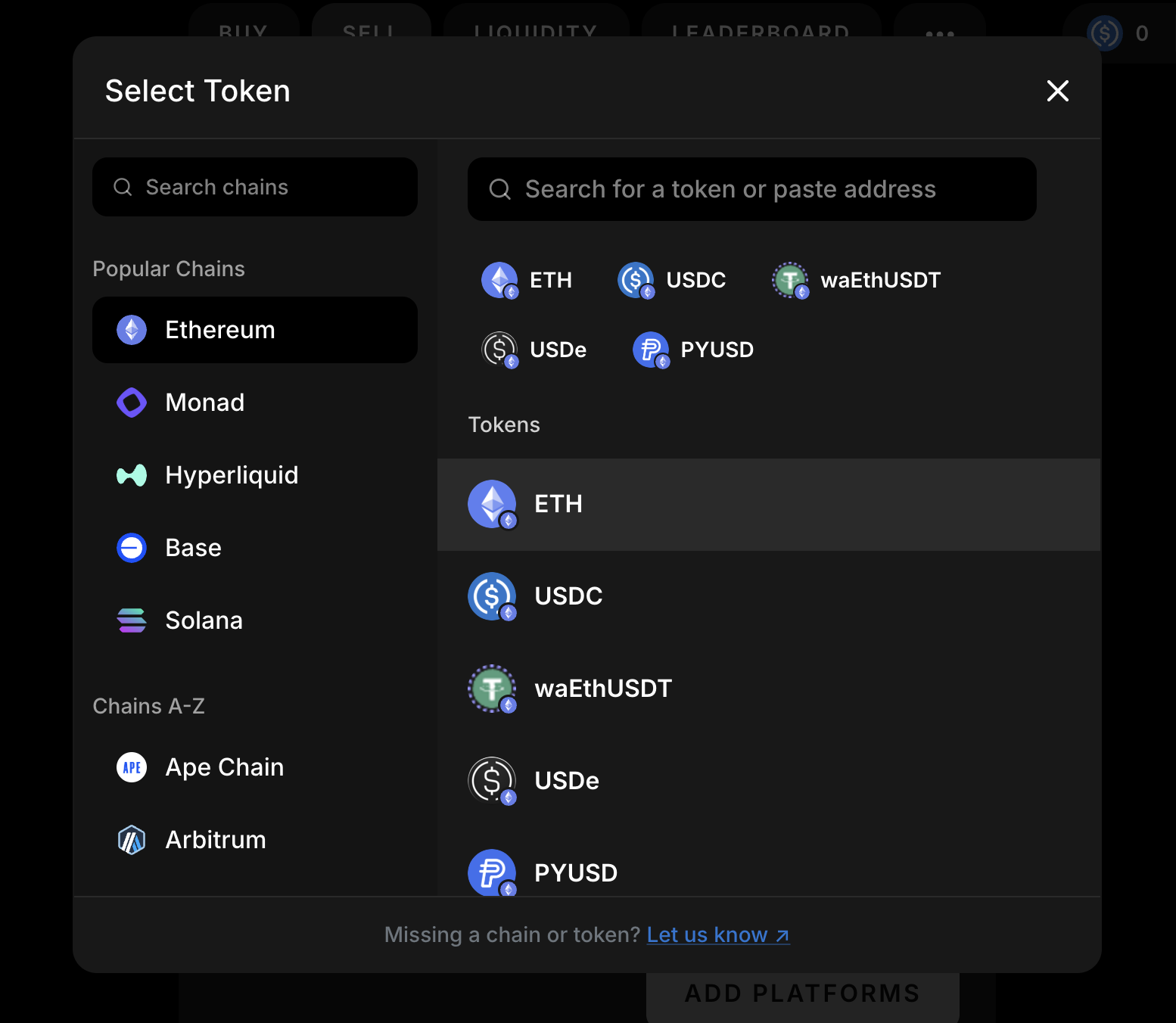This screenshot has height=1023, width=1176.
Task: Click the PYUSD shortcut token icon
Action: coord(651,350)
